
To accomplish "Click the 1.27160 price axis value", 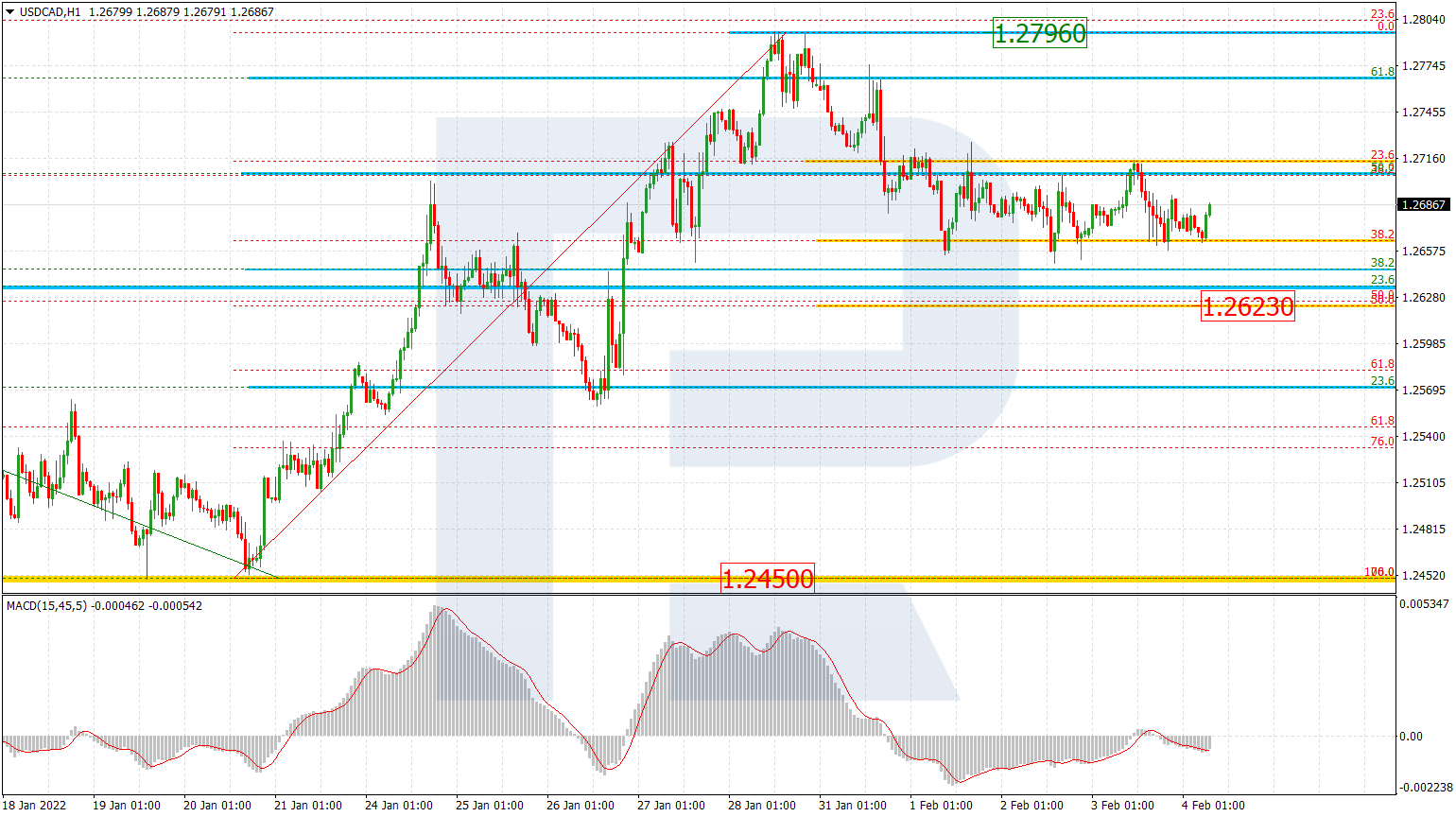I will pyautogui.click(x=1424, y=158).
